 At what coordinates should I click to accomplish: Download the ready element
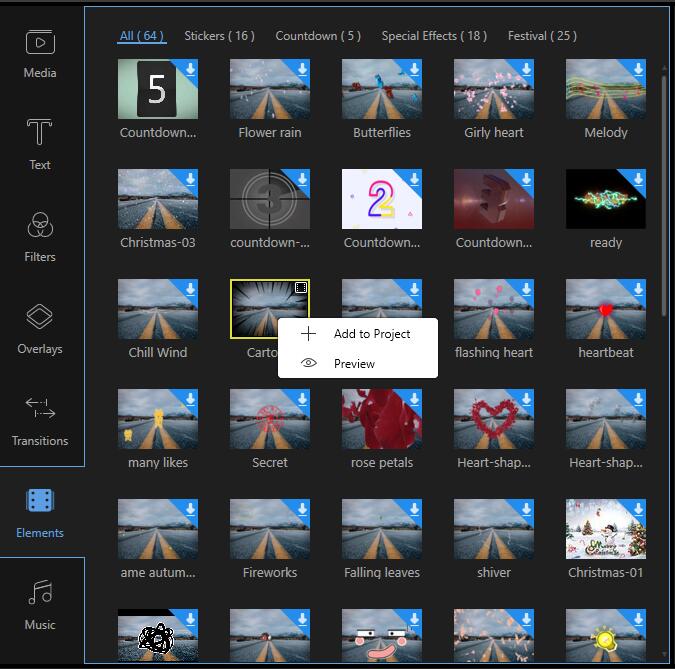point(638,179)
